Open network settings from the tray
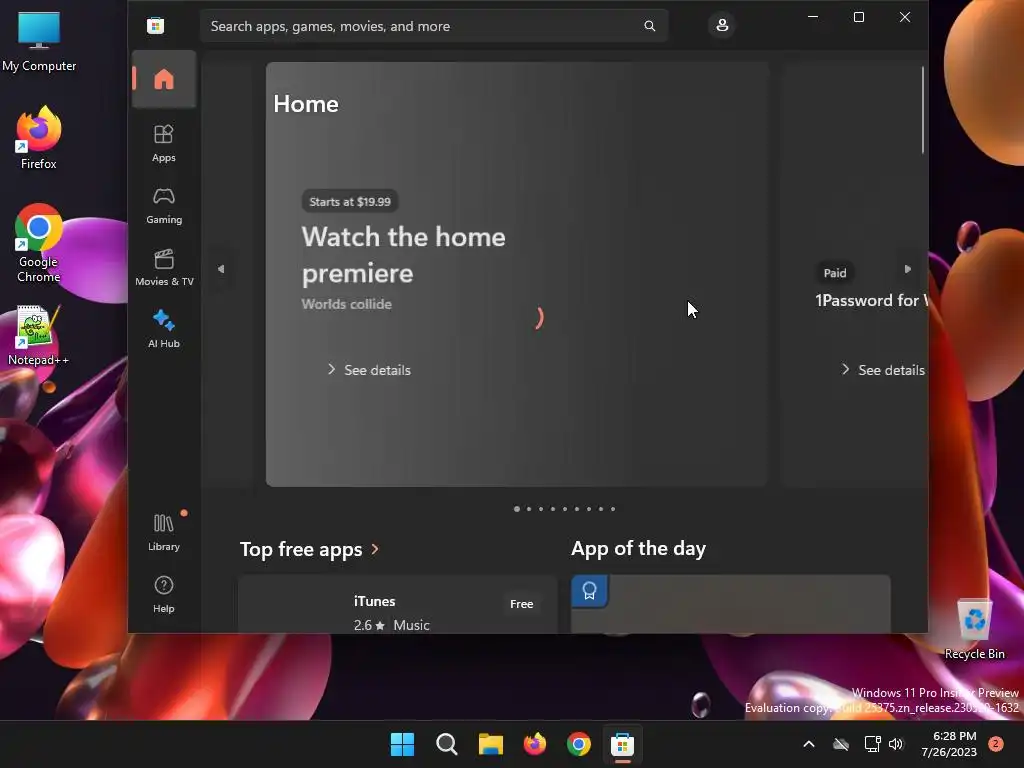Image resolution: width=1024 pixels, height=768 pixels. coord(872,744)
